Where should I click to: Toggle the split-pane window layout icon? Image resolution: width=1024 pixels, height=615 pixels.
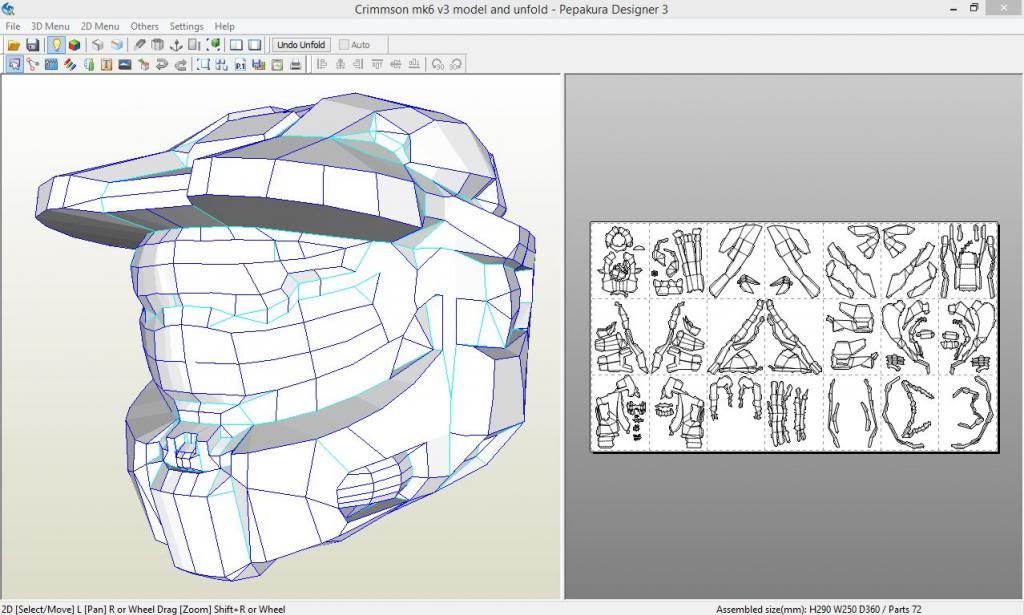[x=236, y=45]
